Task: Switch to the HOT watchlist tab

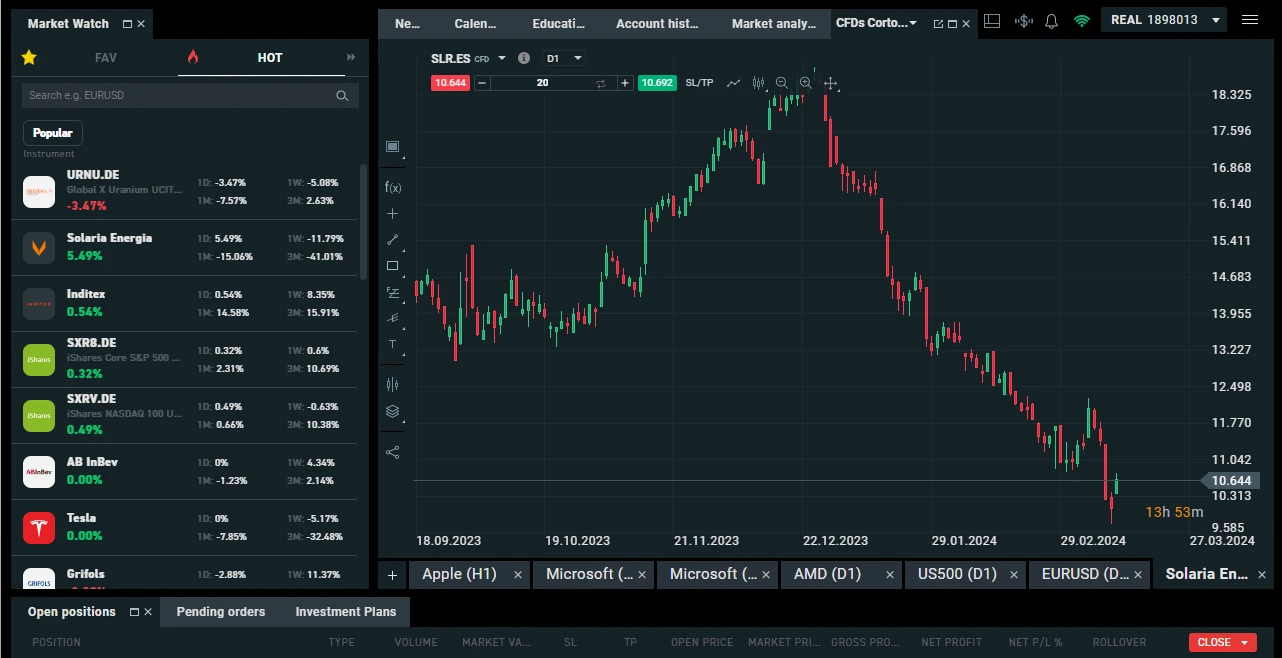Action: click(269, 58)
